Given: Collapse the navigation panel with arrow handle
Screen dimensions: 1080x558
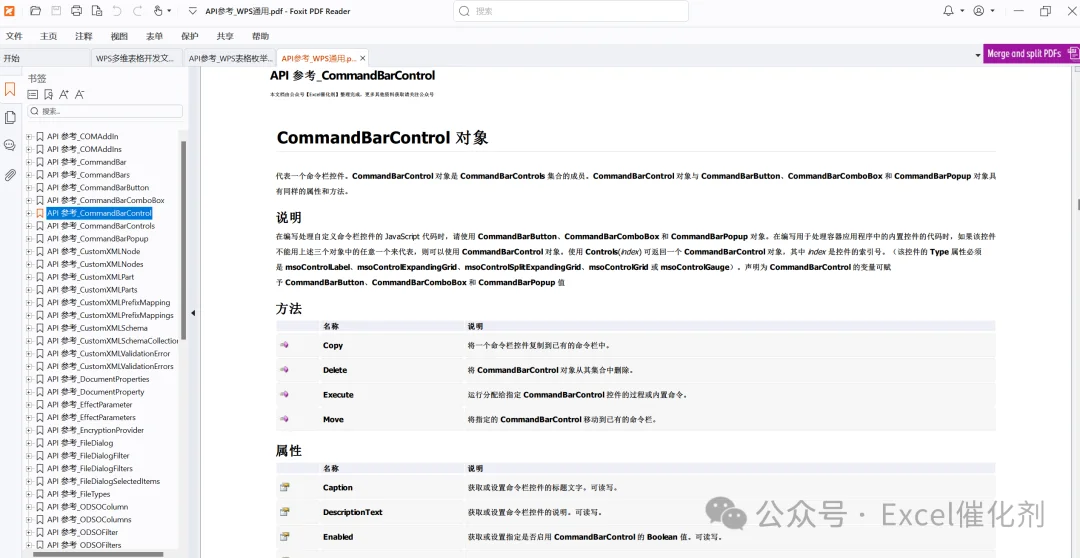Looking at the screenshot, I should pyautogui.click(x=193, y=313).
